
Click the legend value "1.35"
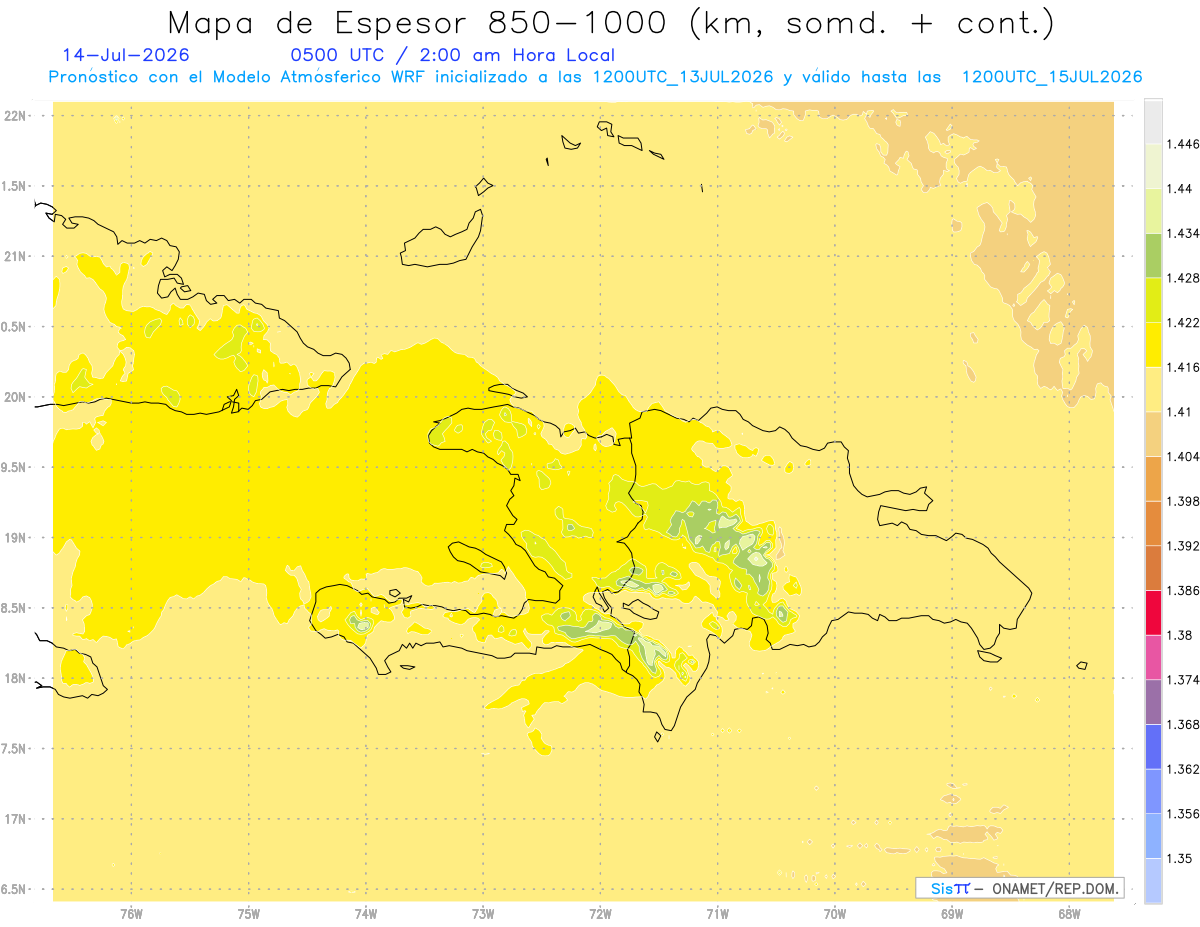coord(1179,858)
